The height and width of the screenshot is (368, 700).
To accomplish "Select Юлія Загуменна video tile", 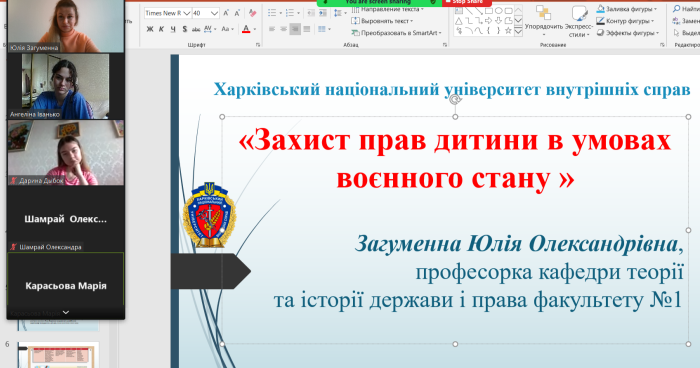I will (66, 26).
